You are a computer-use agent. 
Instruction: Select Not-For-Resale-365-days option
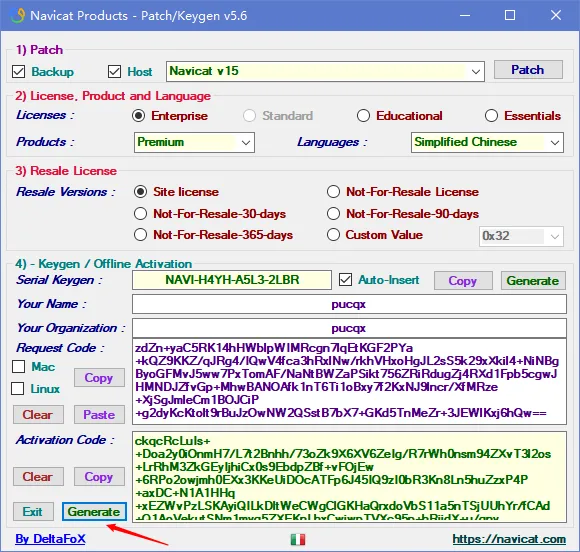click(x=141, y=235)
